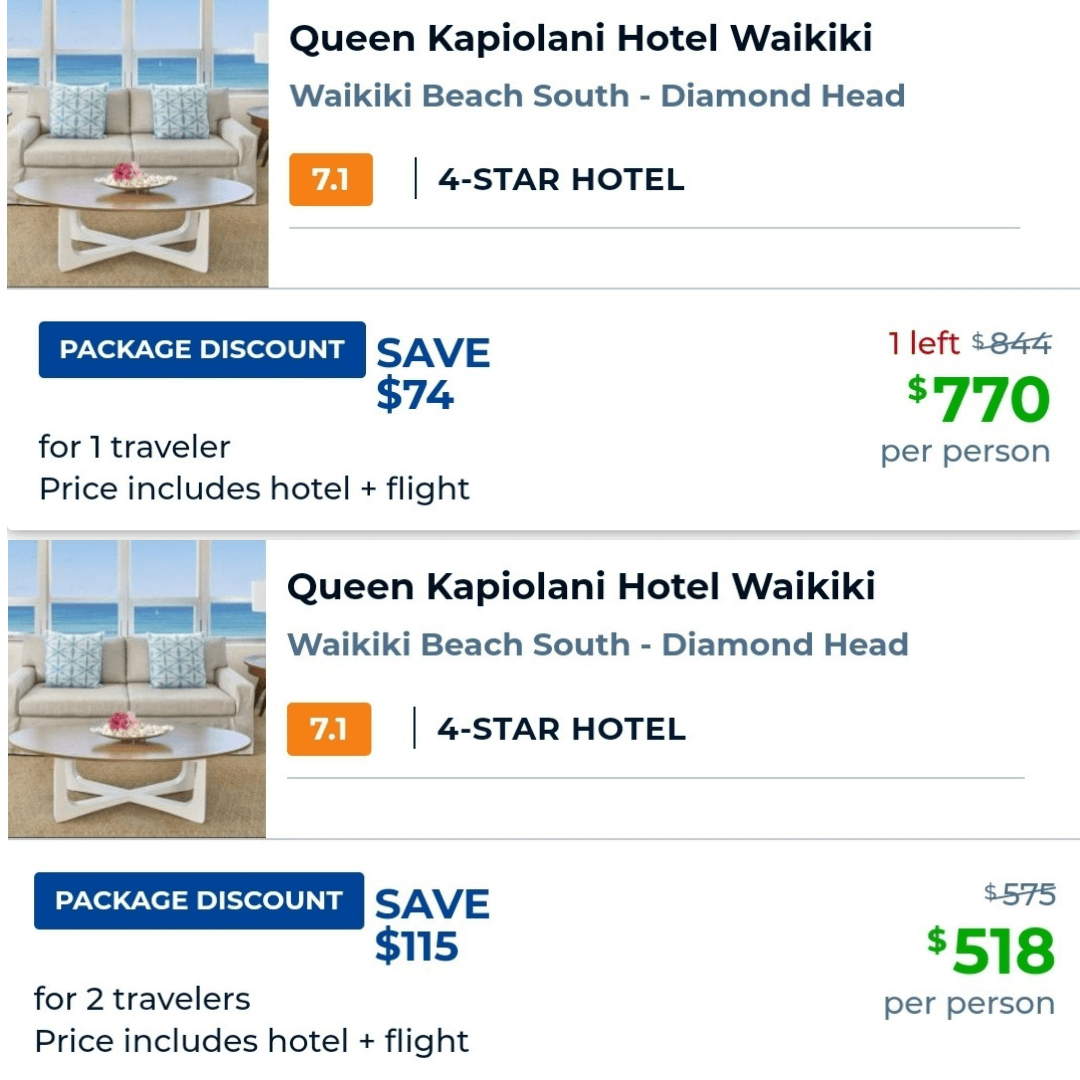Click the 7.1 rating badge on first listing
Image resolution: width=1080 pixels, height=1080 pixels.
[x=331, y=180]
